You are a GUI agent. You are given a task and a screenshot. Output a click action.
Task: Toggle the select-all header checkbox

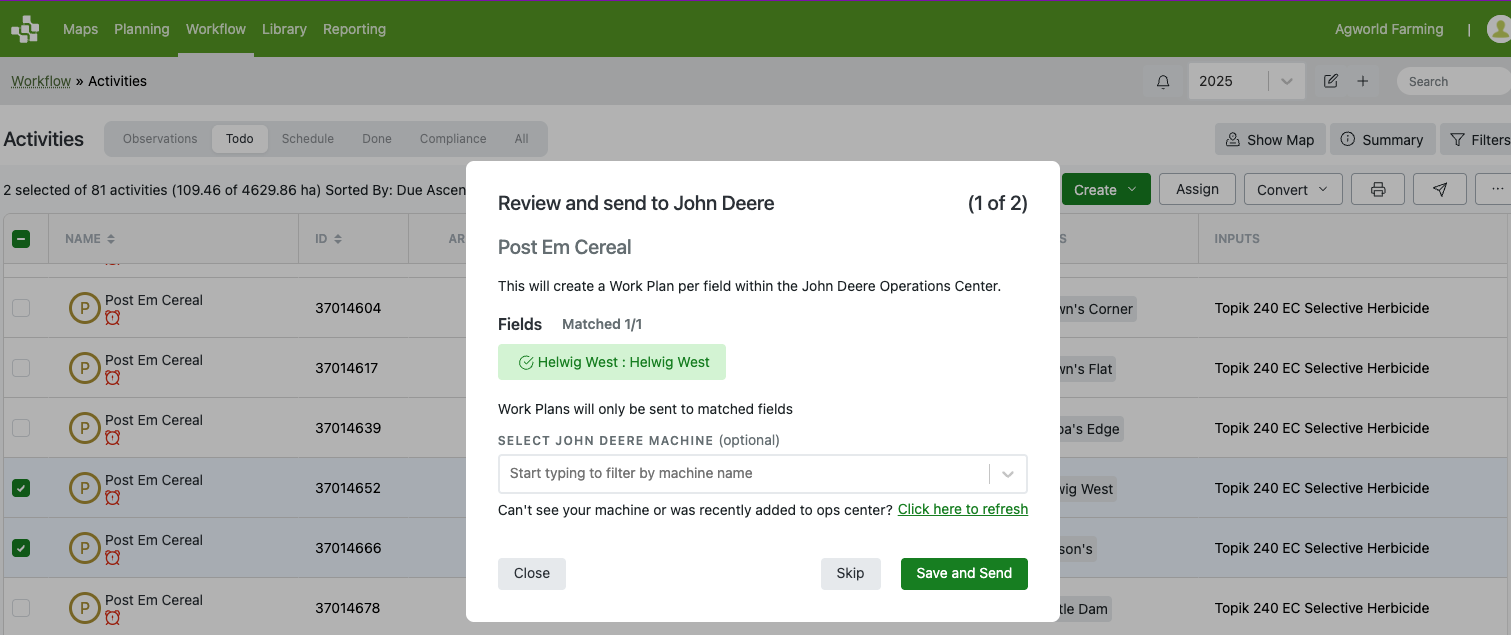pyautogui.click(x=21, y=239)
